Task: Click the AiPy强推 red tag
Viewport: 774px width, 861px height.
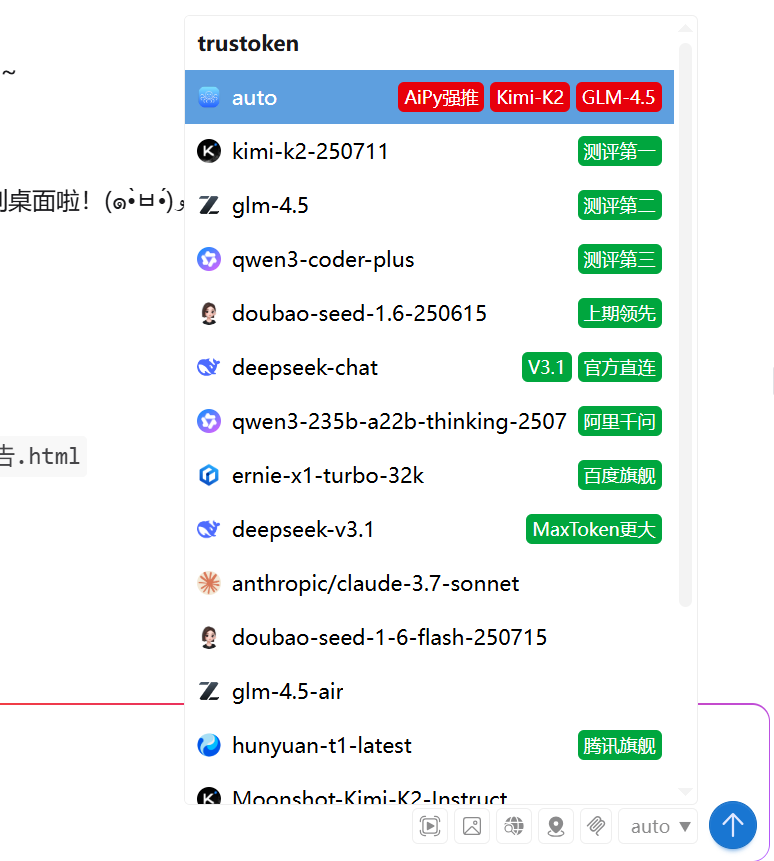Action: (441, 97)
